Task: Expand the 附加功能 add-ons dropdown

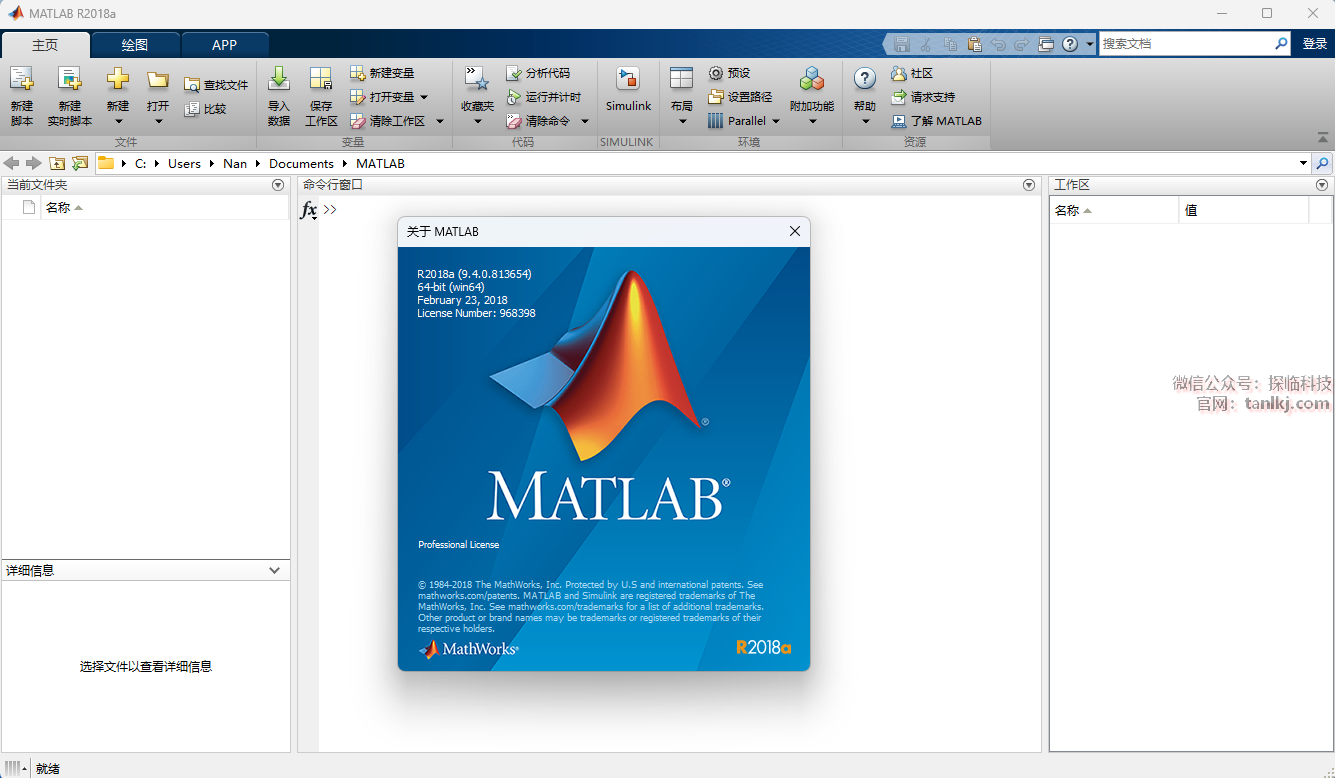Action: pyautogui.click(x=812, y=122)
